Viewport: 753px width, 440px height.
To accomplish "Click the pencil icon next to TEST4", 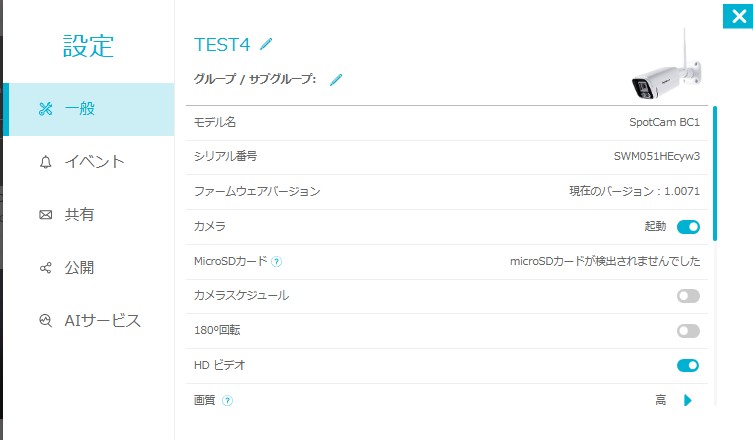I will tap(266, 44).
